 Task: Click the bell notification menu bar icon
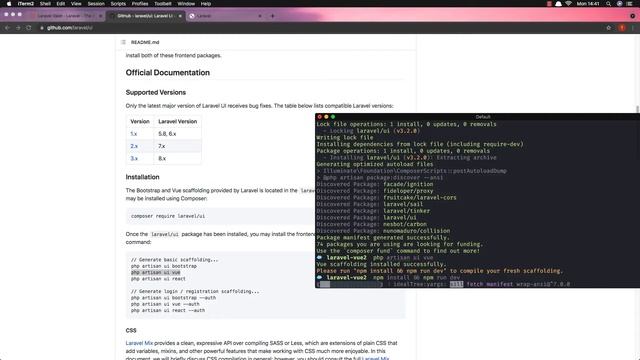pyautogui.click(x=558, y=4)
